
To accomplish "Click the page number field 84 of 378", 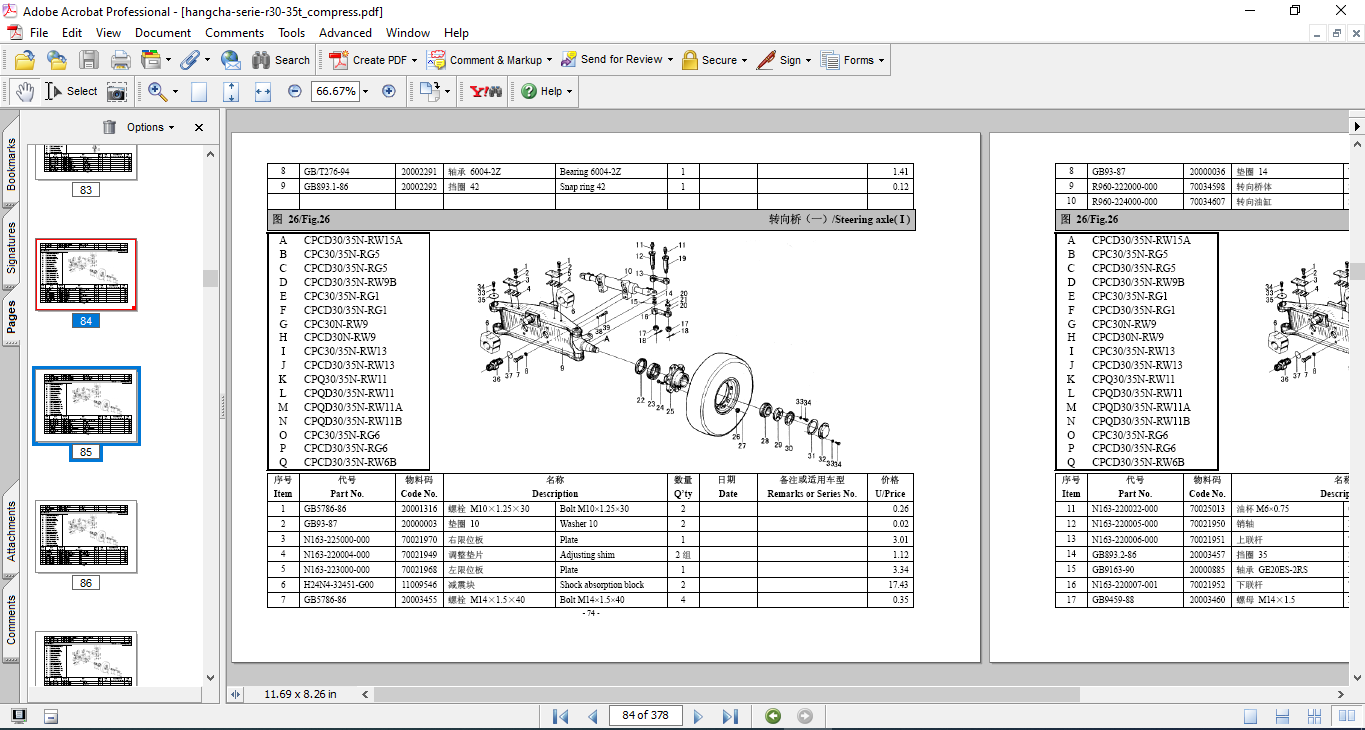I will coord(646,715).
